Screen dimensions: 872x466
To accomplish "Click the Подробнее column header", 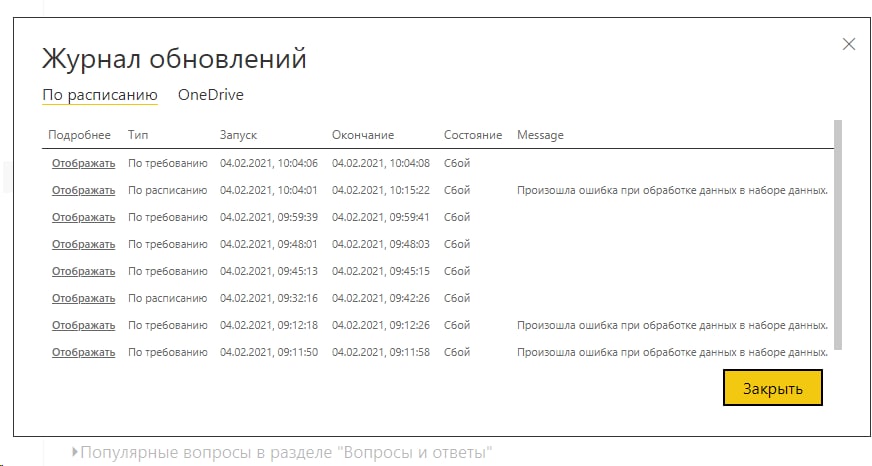I will (80, 135).
